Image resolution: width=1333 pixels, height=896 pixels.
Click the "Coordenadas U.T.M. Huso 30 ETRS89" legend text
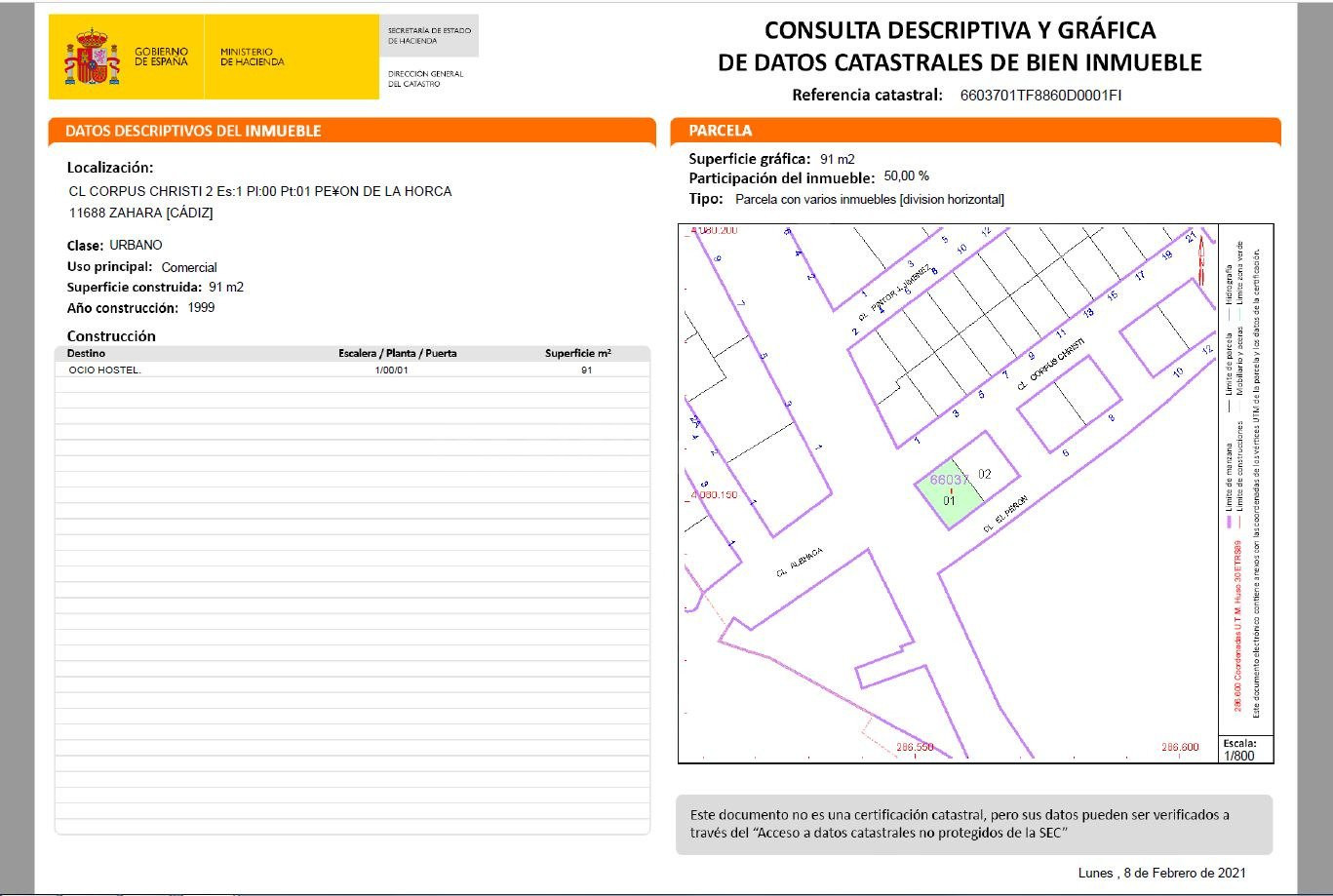click(x=1237, y=624)
